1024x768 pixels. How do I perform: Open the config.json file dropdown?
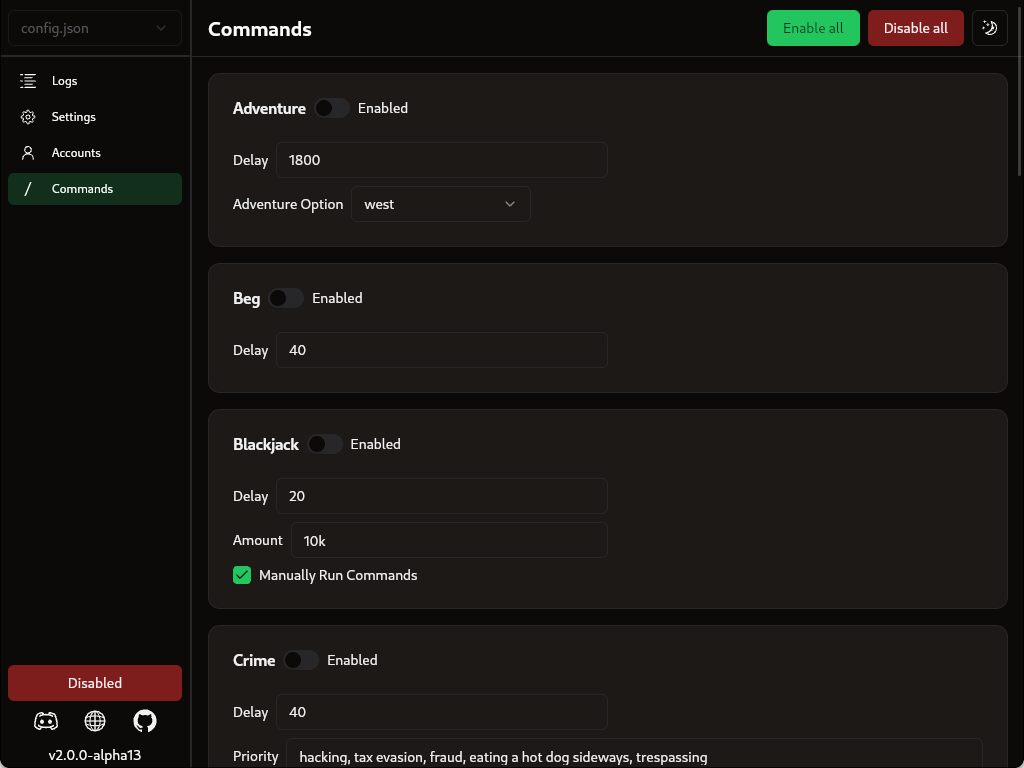coord(95,28)
